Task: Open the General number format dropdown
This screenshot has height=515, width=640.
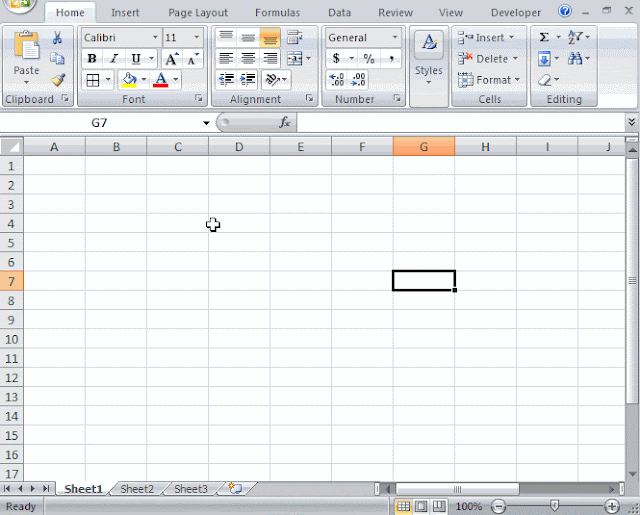Action: click(x=395, y=38)
